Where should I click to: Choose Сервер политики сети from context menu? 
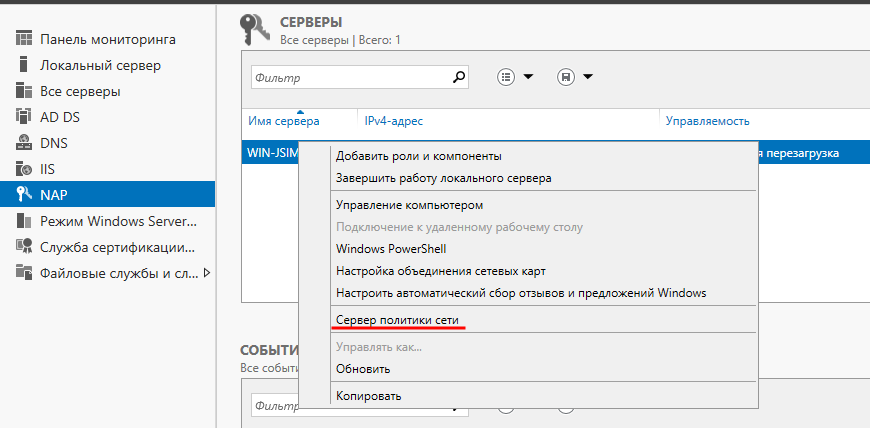[x=400, y=320]
